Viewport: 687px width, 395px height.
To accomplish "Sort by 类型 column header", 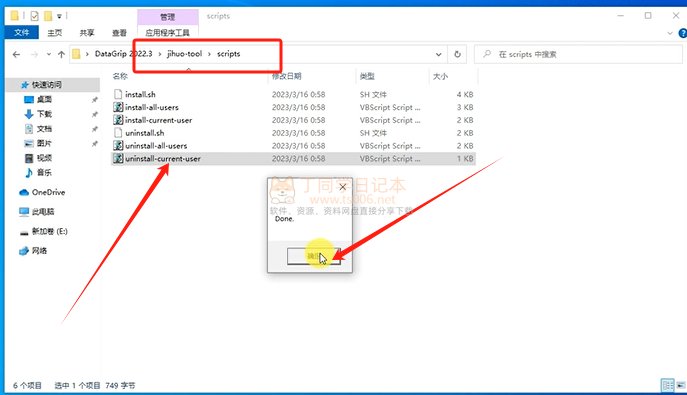I will pyautogui.click(x=367, y=76).
